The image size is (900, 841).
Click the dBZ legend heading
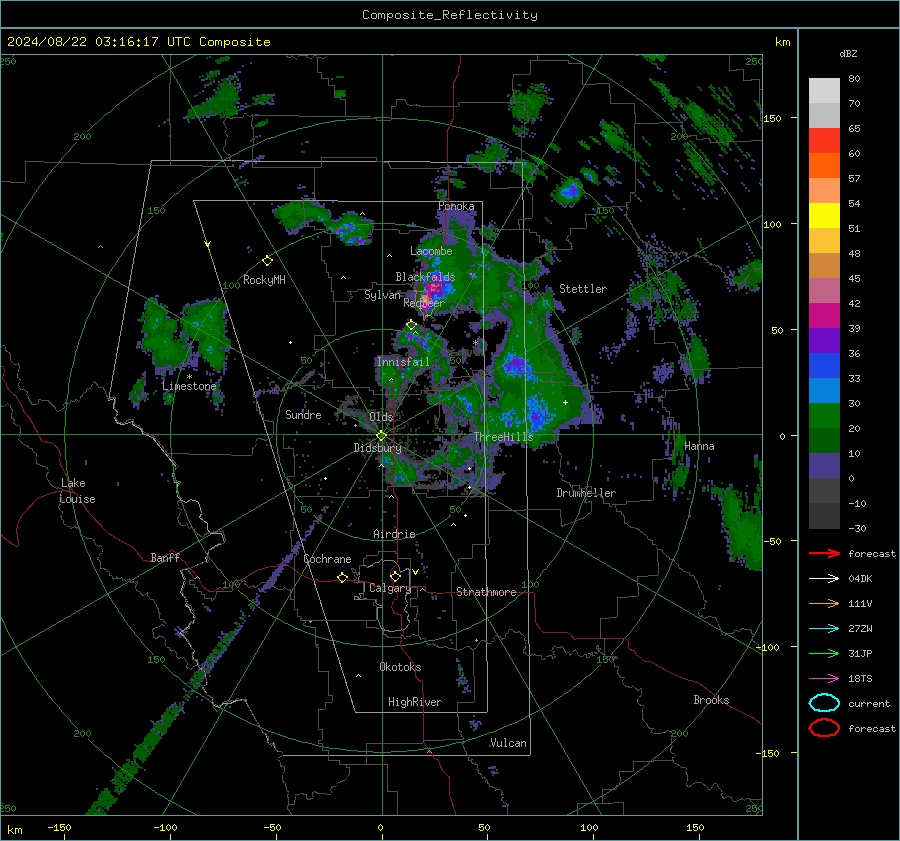[848, 54]
